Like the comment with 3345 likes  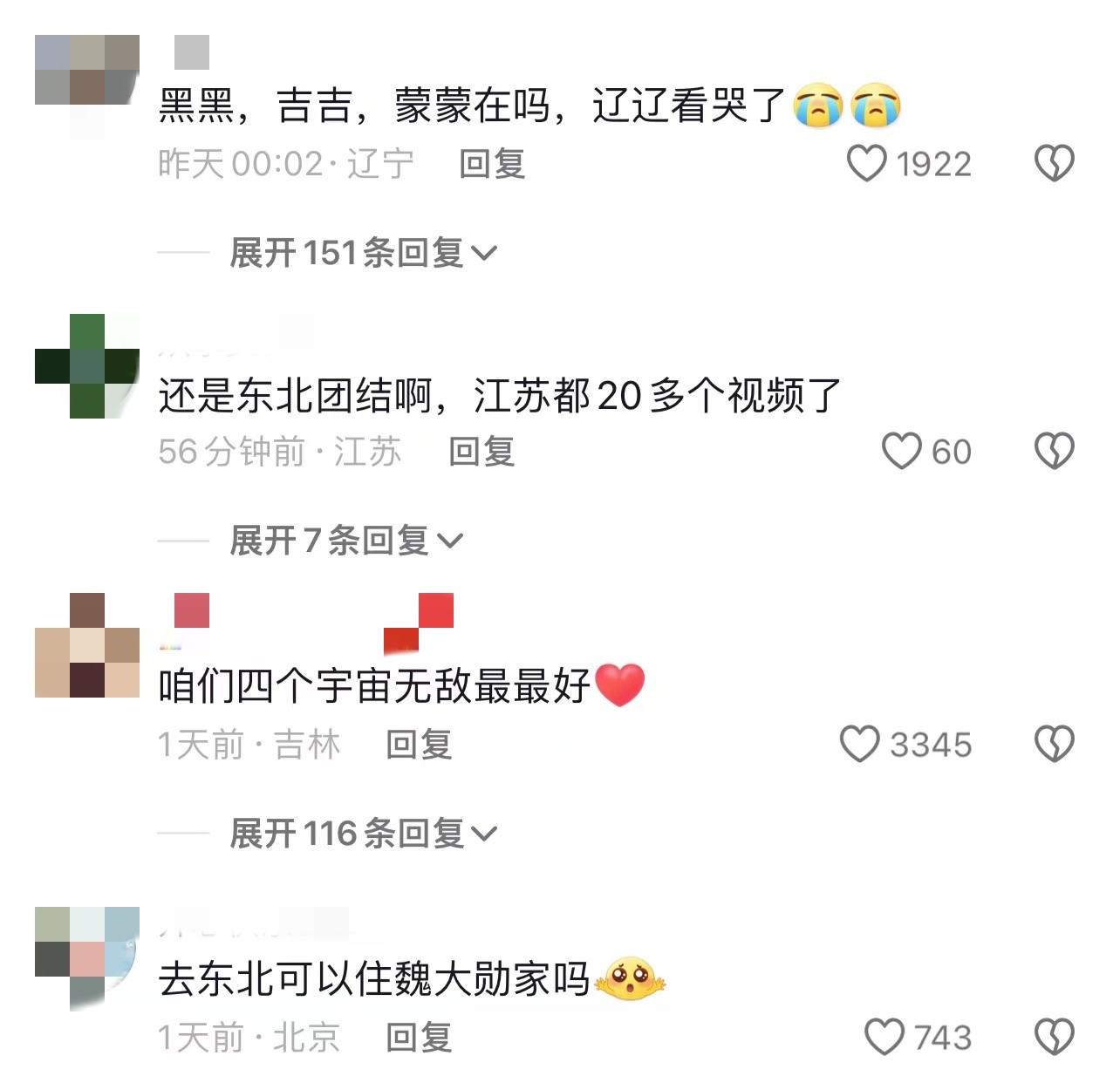click(859, 744)
